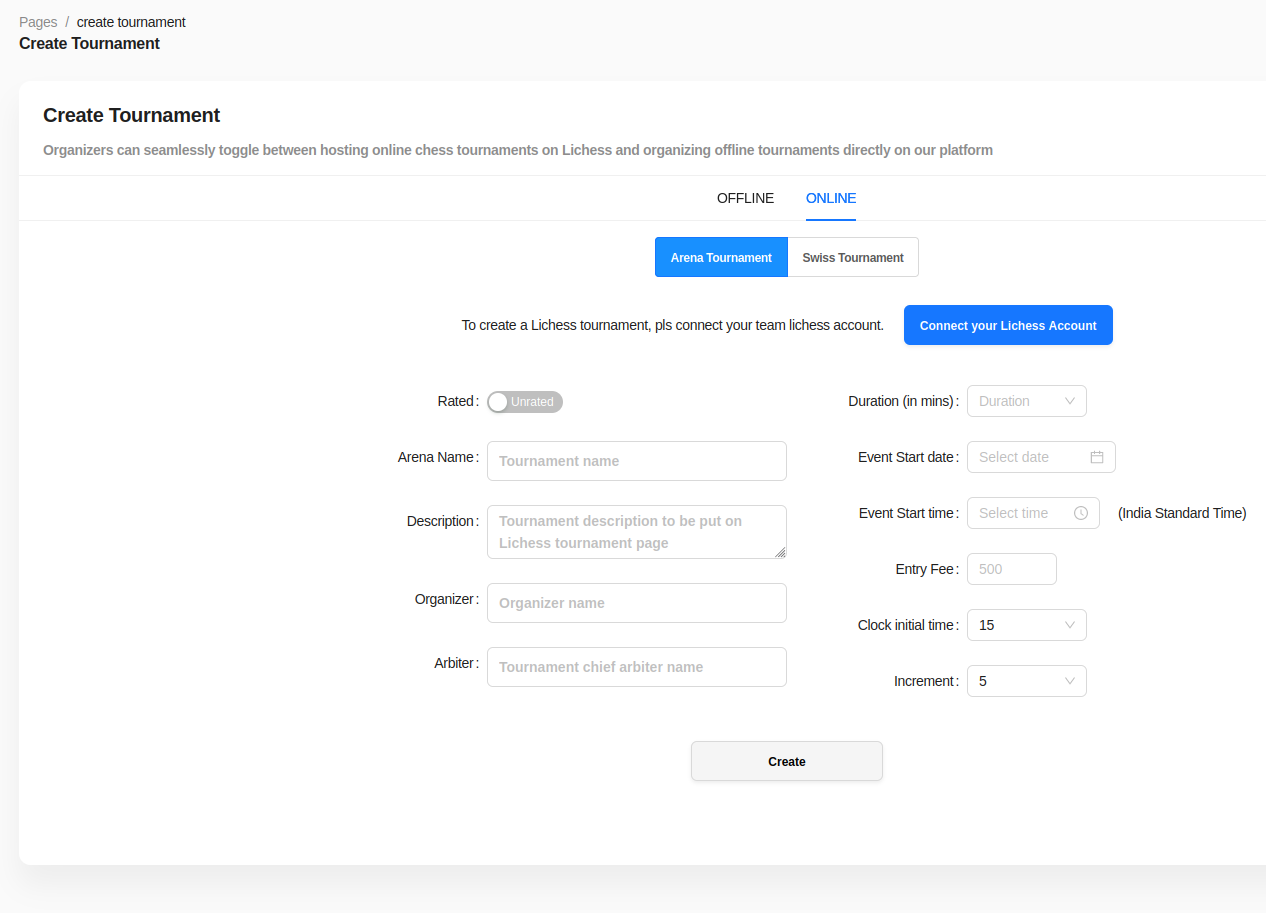Click the Description field's resize grip
This screenshot has height=913, width=1266.
click(780, 552)
